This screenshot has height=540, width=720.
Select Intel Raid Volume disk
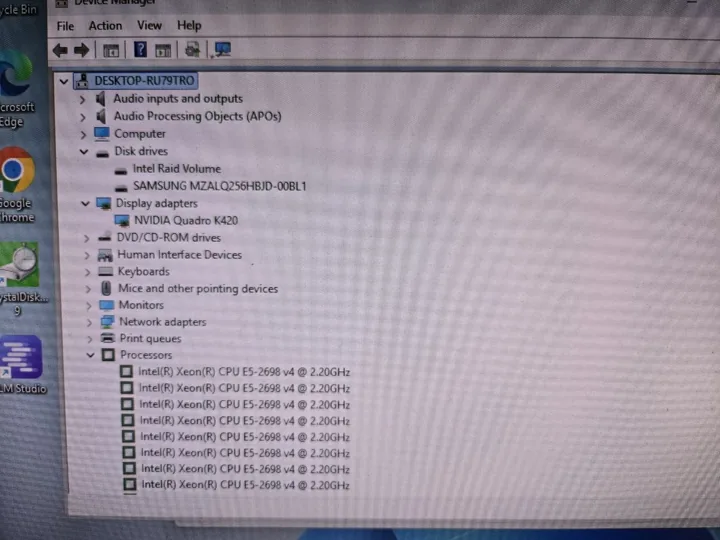tap(177, 169)
